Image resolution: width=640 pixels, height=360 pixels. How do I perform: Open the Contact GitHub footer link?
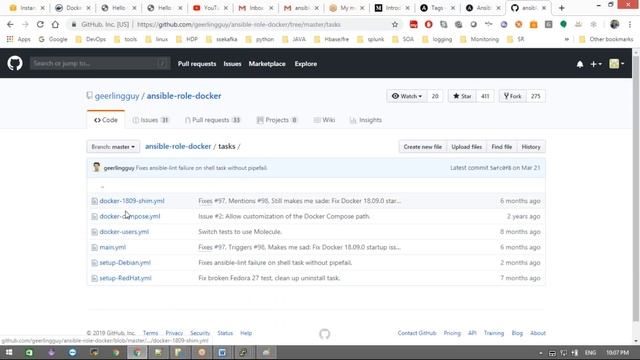click(417, 333)
